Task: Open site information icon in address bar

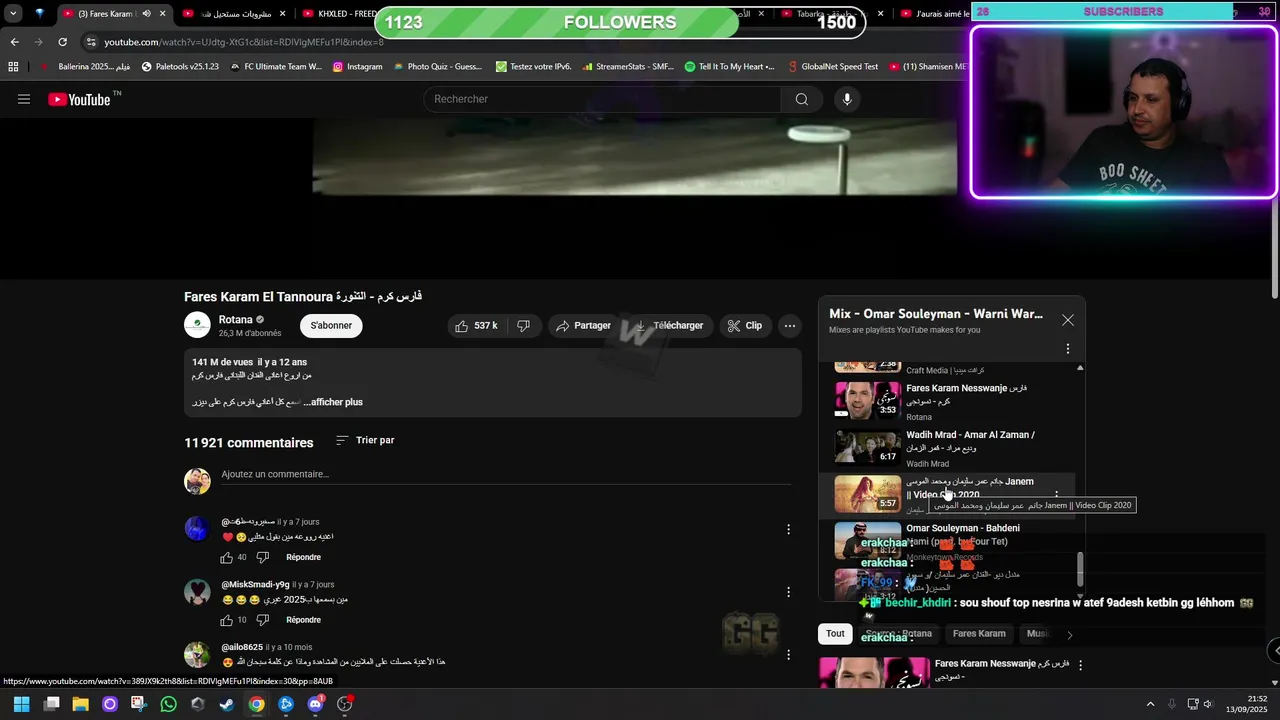Action: pos(91,42)
